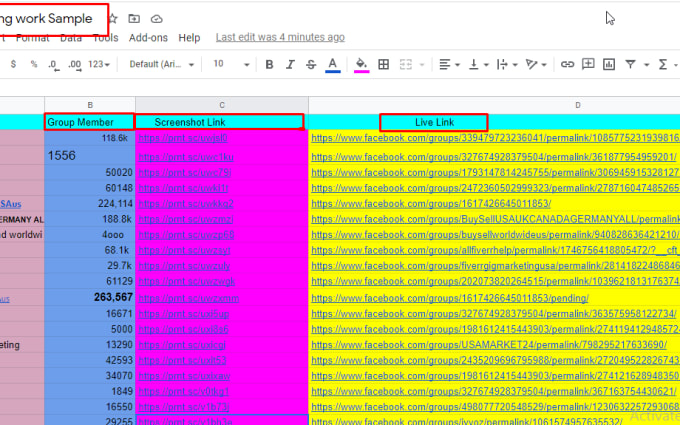680x425 pixels.
Task: Select cell with value 263,567
Action: [x=90, y=298]
